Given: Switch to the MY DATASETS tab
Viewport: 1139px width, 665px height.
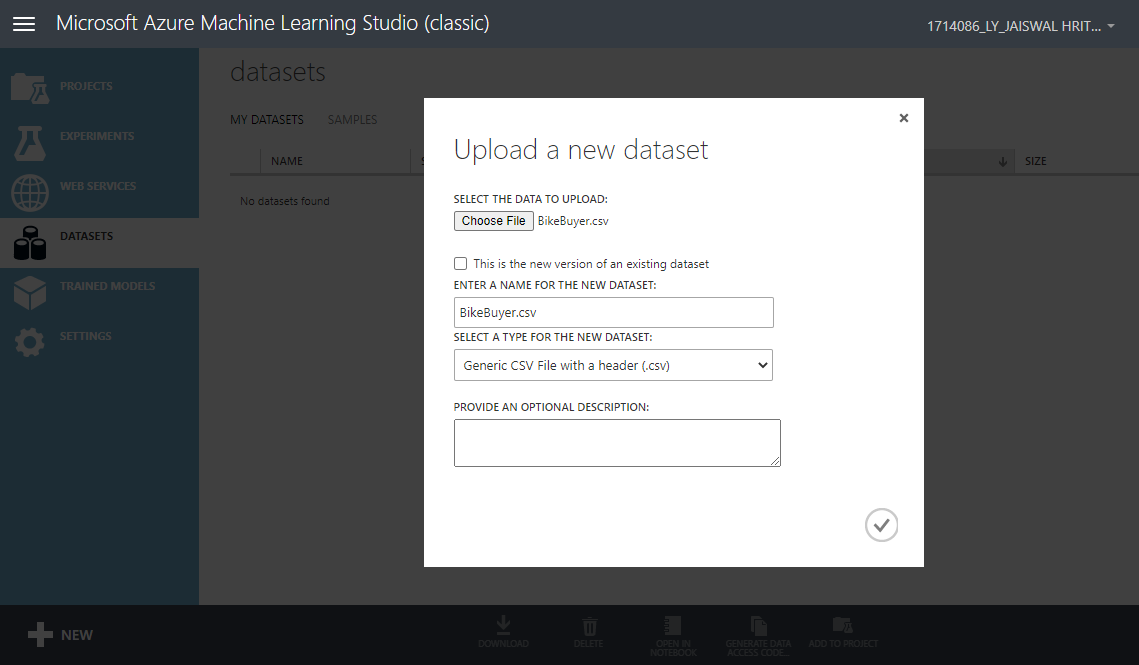Looking at the screenshot, I should pyautogui.click(x=267, y=119).
